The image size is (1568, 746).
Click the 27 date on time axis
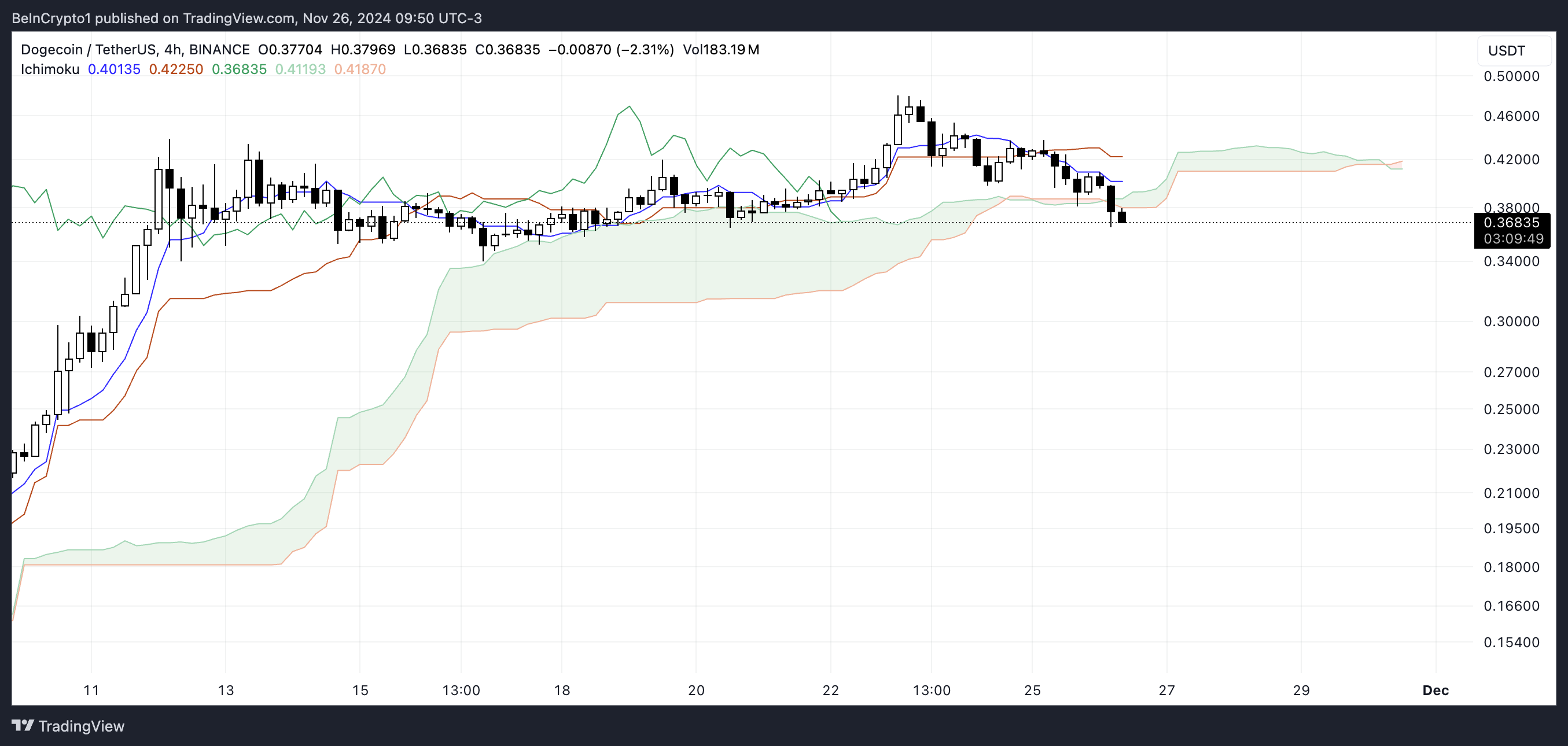pos(1166,690)
